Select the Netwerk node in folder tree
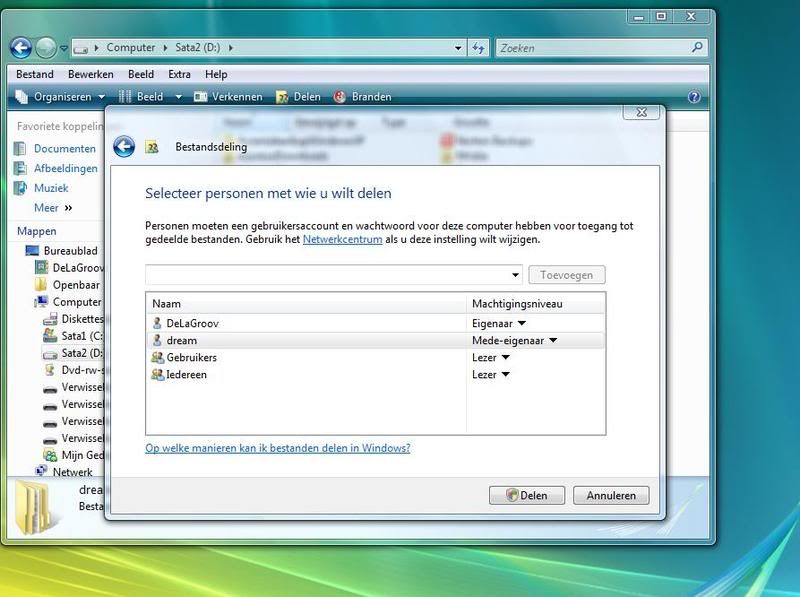 click(72, 472)
